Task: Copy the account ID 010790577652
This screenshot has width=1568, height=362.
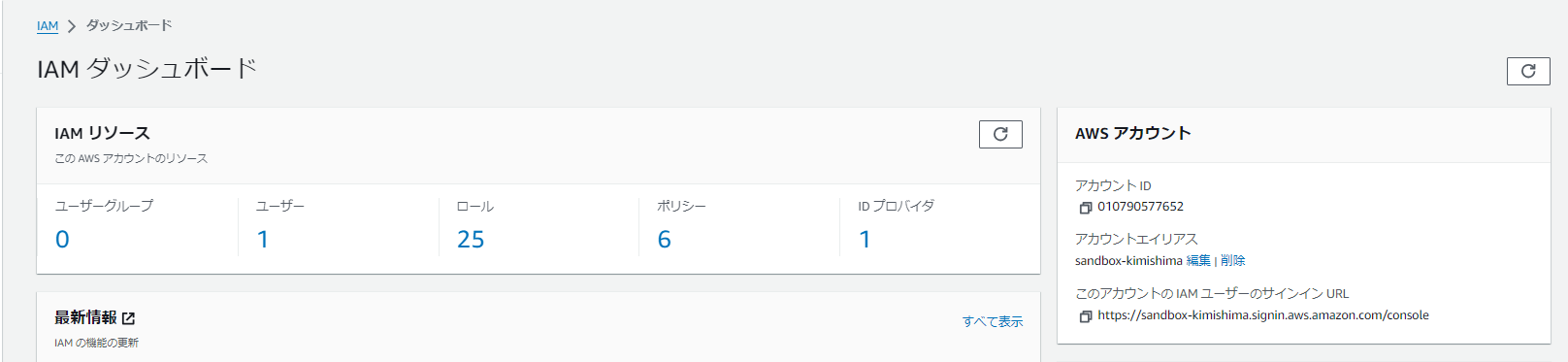Action: point(1086,208)
